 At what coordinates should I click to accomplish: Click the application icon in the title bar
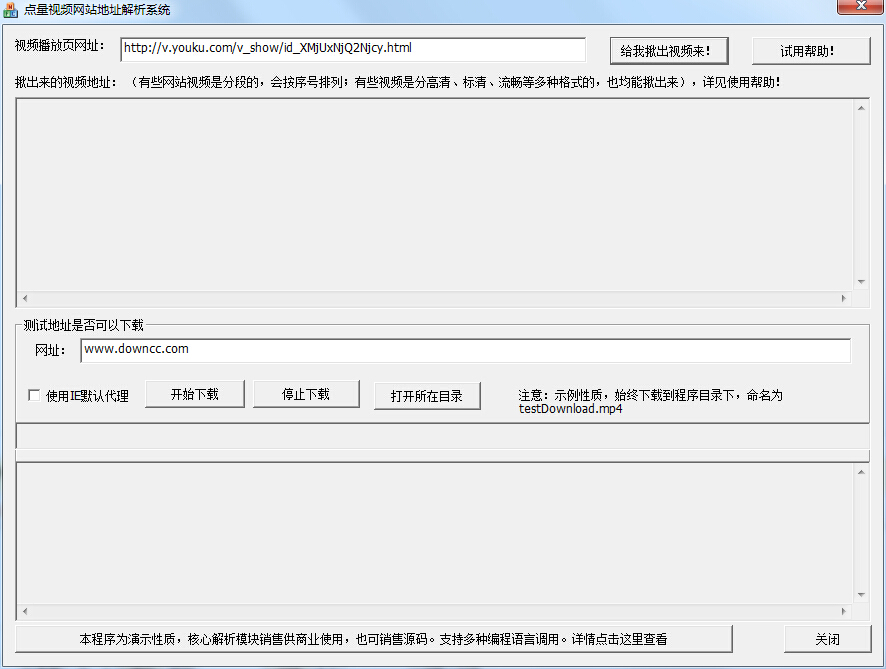click(x=10, y=8)
